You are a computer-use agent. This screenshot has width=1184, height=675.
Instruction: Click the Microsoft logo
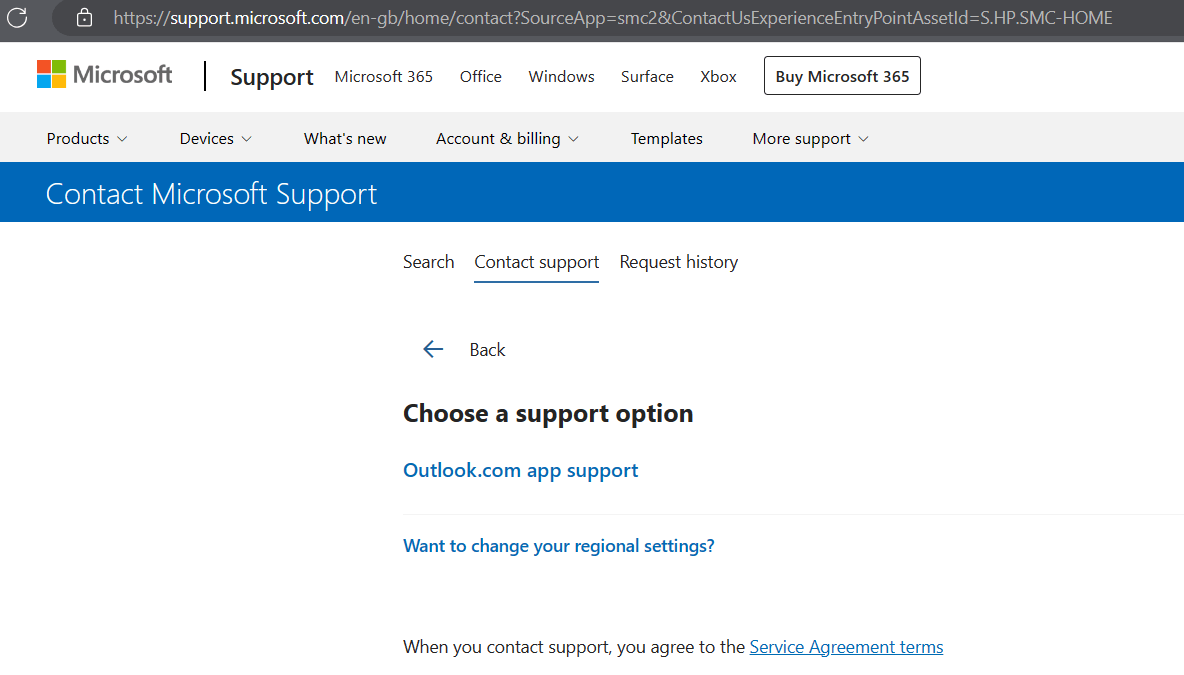(x=105, y=75)
